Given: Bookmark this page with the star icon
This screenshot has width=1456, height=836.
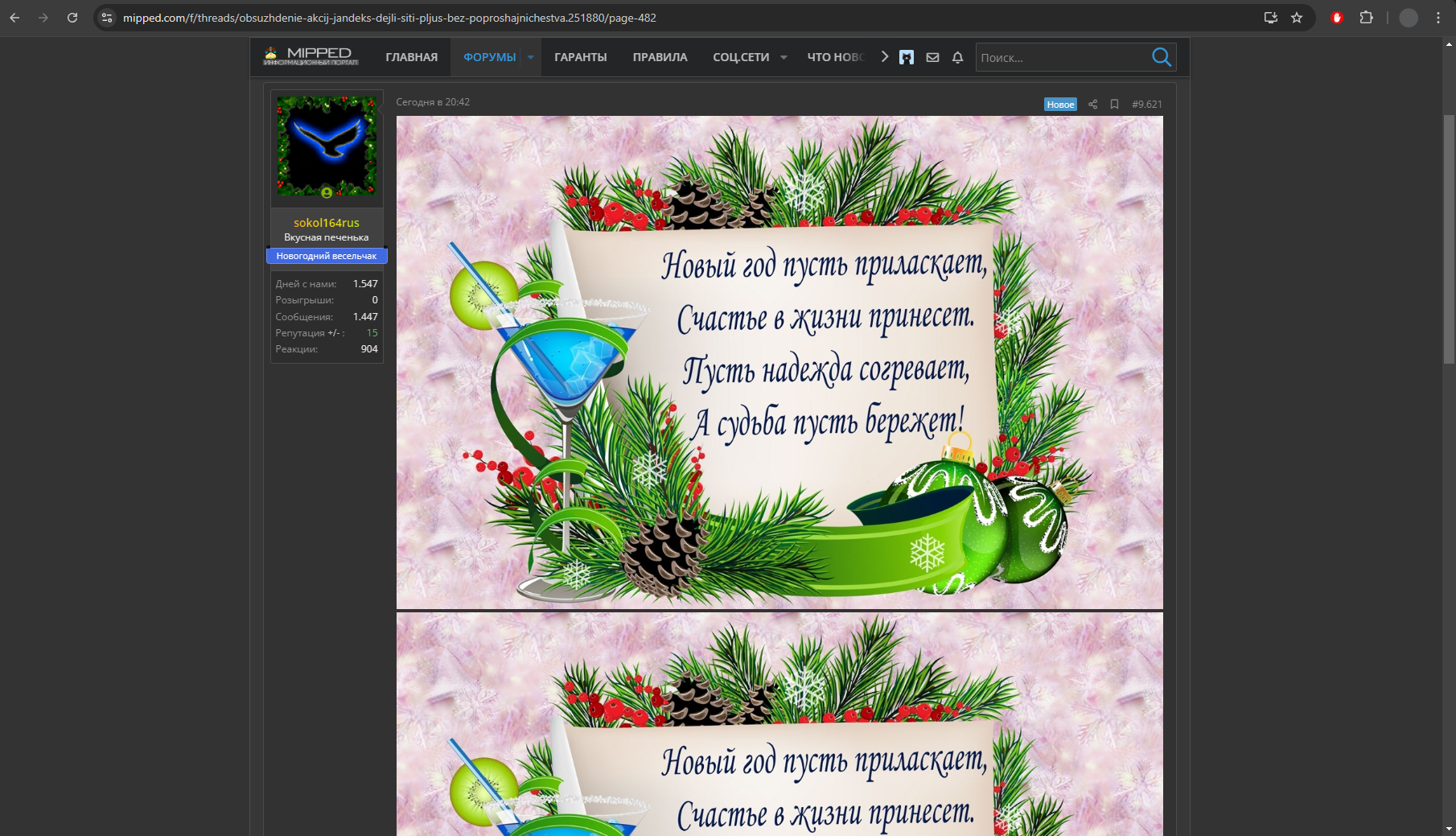Looking at the screenshot, I should 1297,18.
